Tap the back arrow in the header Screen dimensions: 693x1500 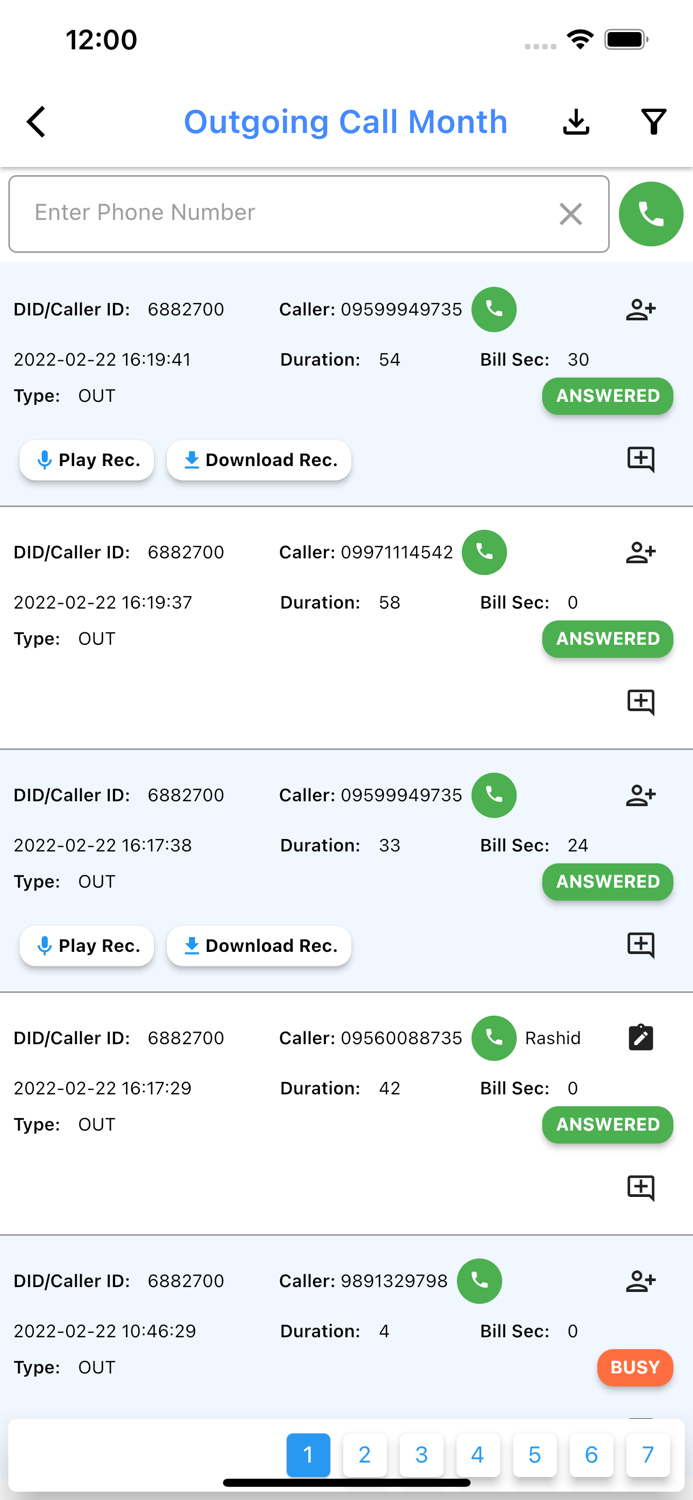tap(37, 122)
